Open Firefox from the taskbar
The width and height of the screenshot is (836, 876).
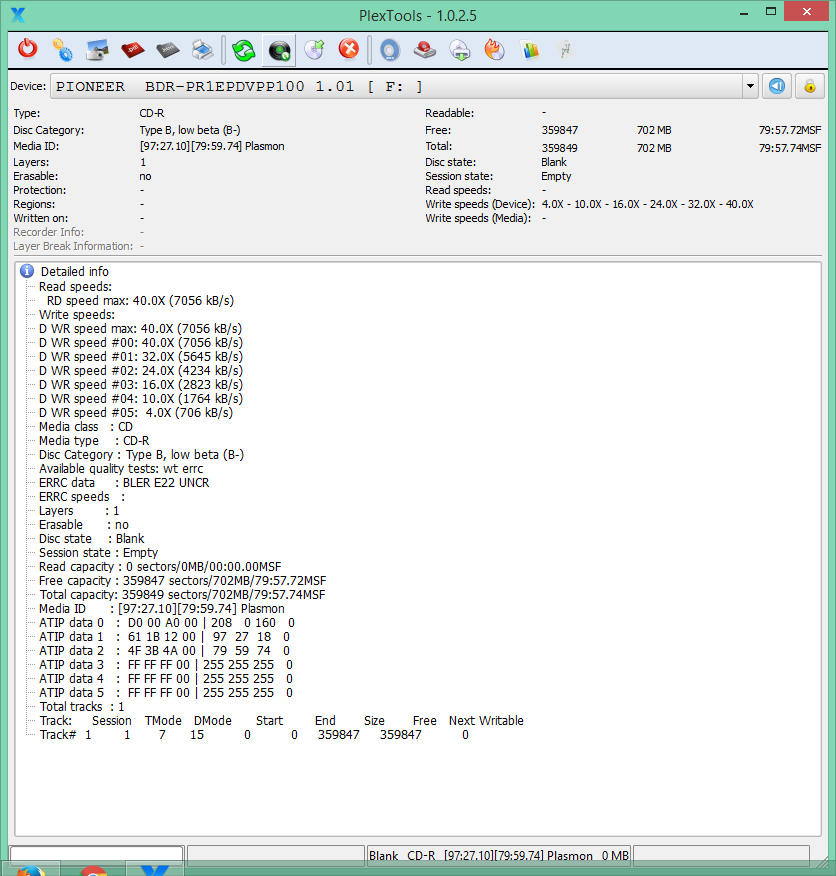tap(31, 869)
